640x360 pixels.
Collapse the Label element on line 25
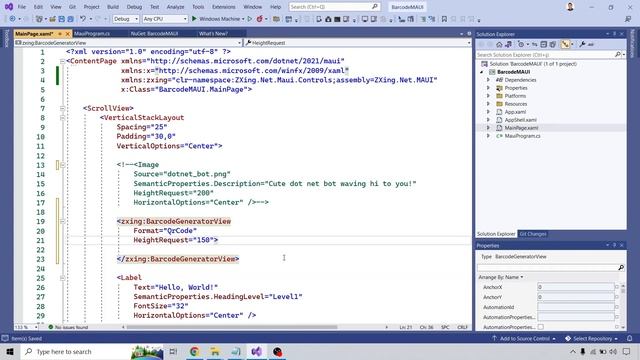[62, 278]
